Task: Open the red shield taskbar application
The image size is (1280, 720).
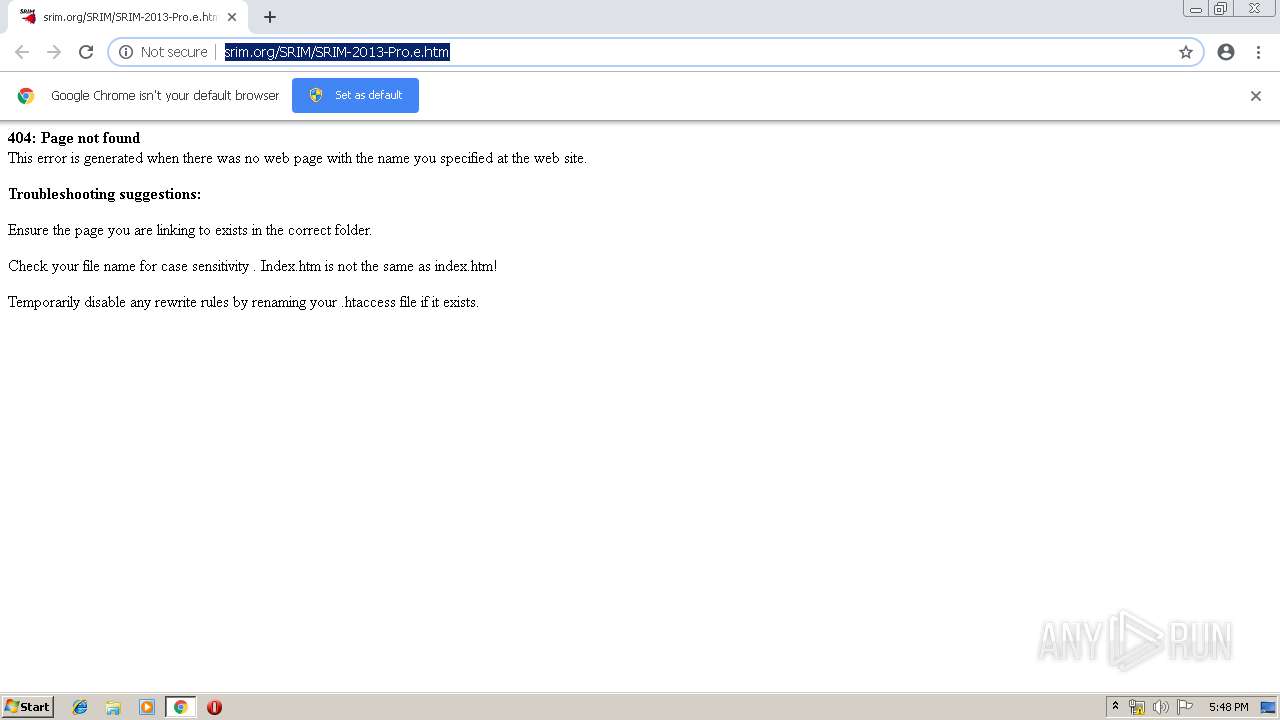Action: tap(214, 707)
